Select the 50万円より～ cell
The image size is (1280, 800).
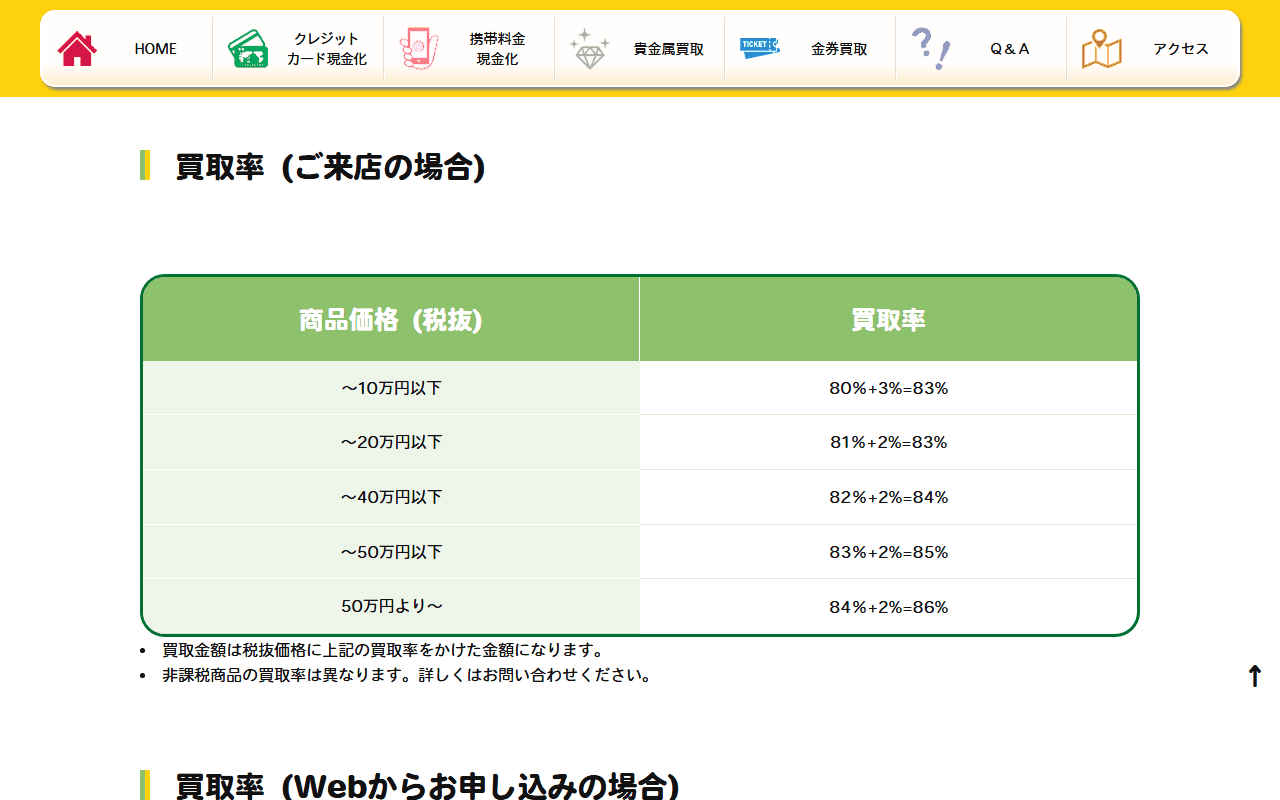point(391,606)
